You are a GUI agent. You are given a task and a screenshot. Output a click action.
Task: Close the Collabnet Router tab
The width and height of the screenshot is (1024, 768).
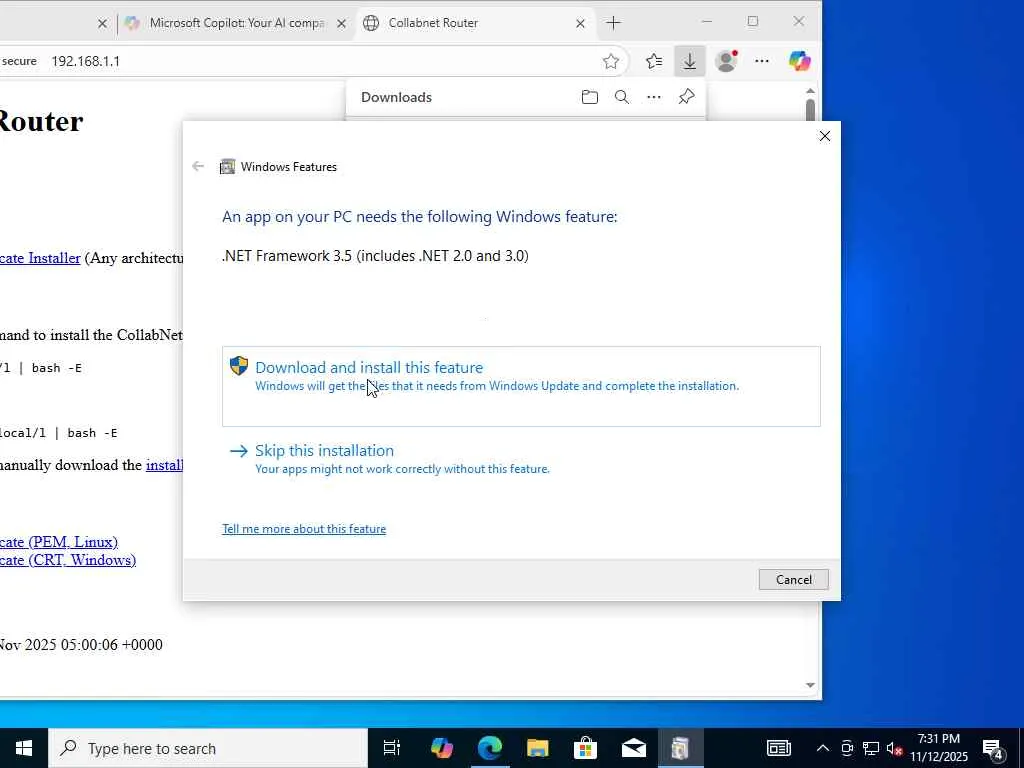(580, 24)
